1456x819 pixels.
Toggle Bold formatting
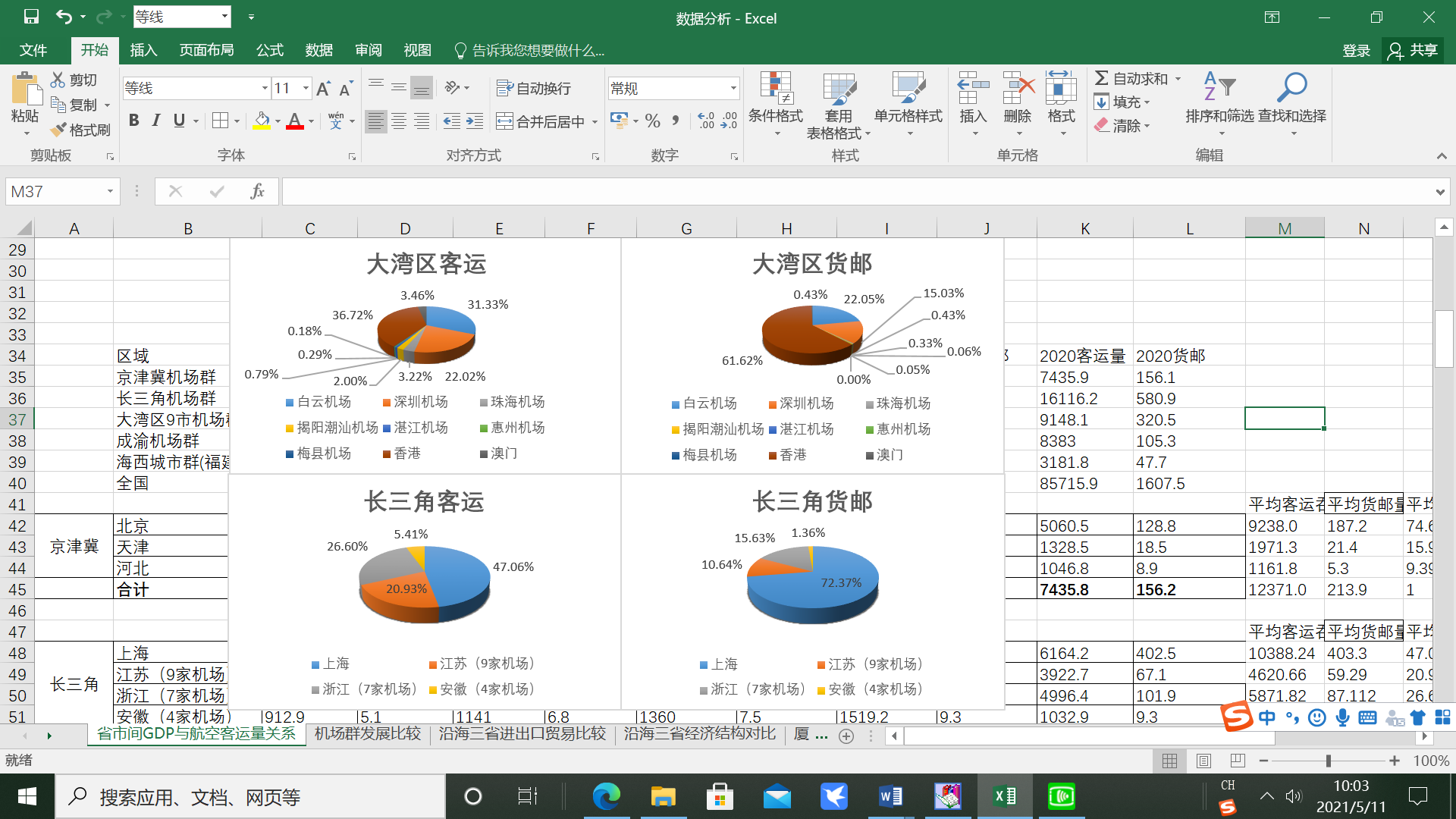tap(134, 121)
